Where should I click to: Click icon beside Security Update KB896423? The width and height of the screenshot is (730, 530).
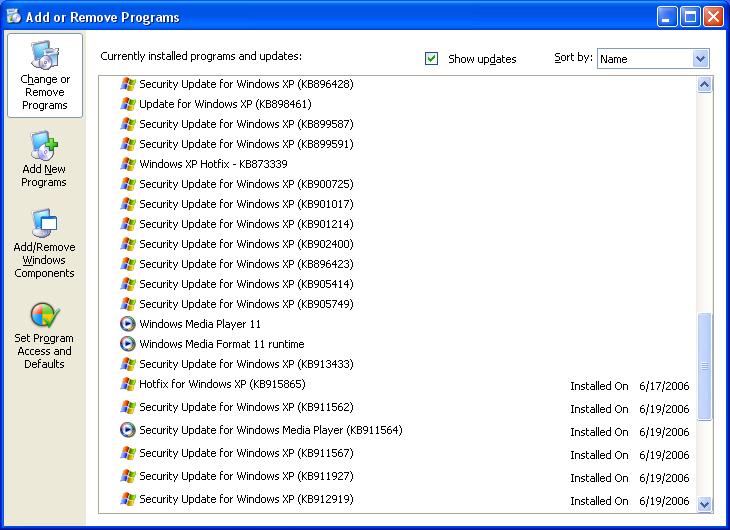tap(128, 264)
